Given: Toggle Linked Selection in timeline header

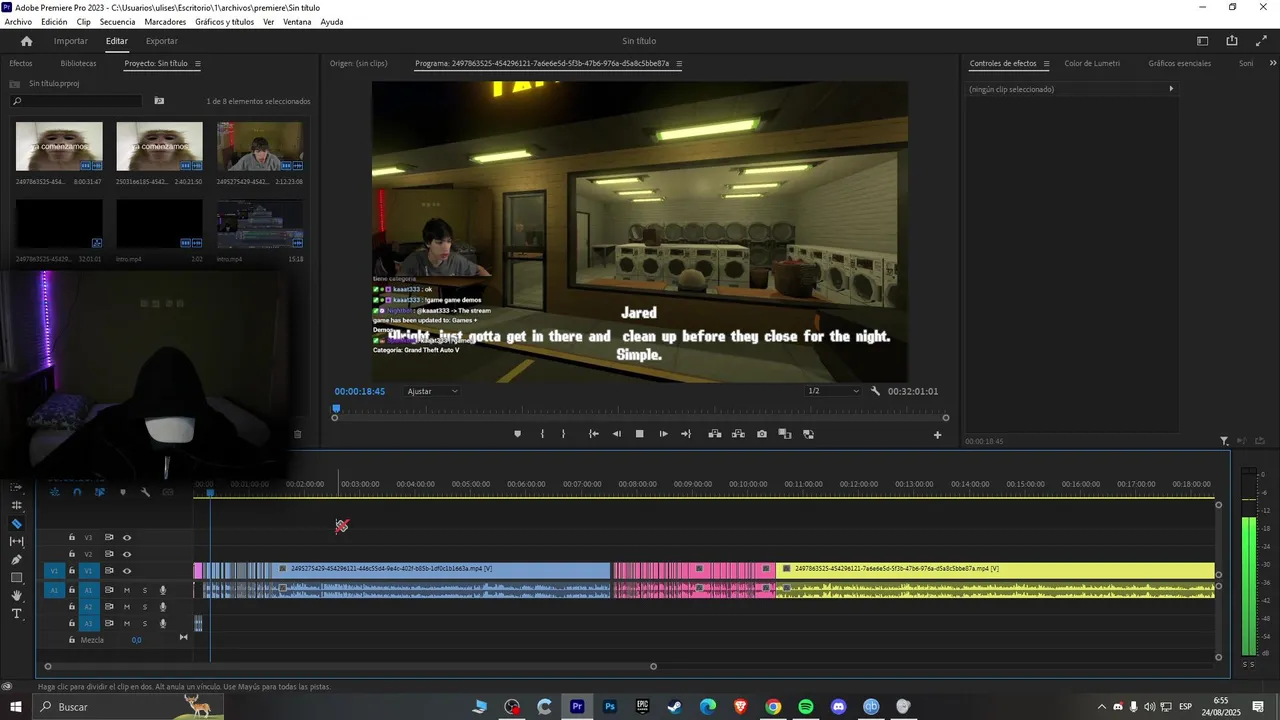Looking at the screenshot, I should click(x=100, y=492).
